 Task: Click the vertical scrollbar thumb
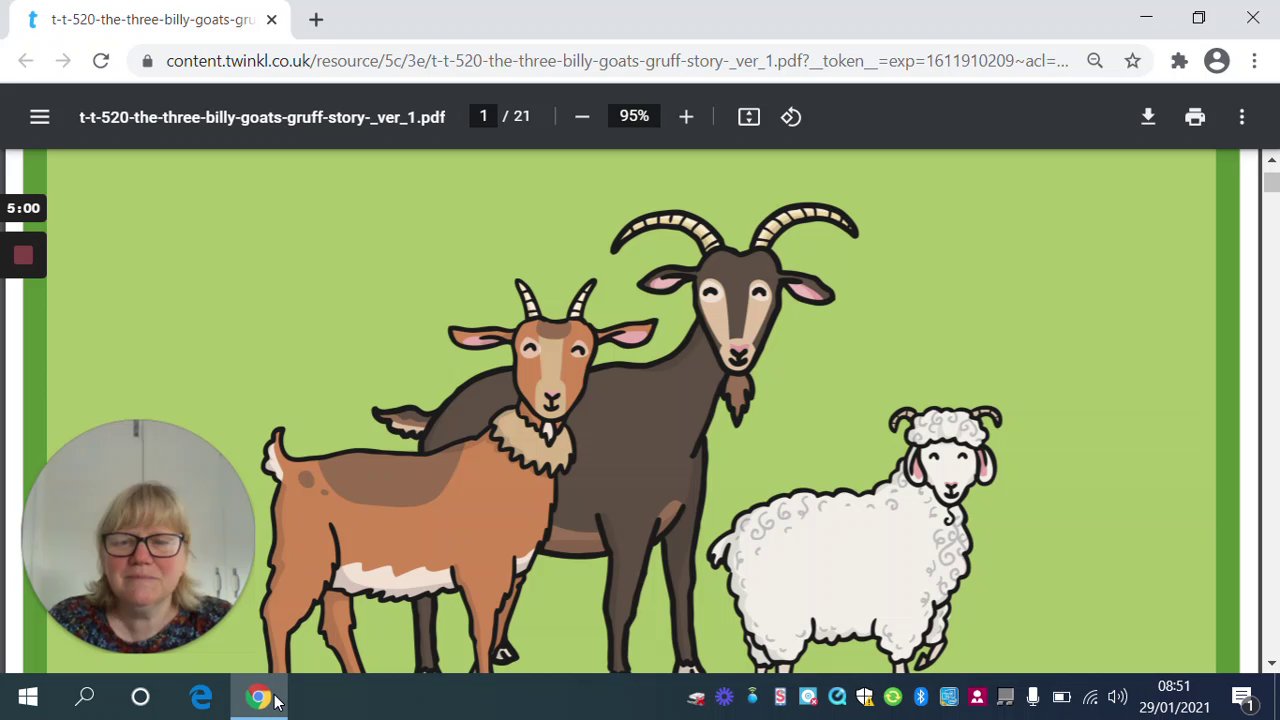pyautogui.click(x=1271, y=182)
